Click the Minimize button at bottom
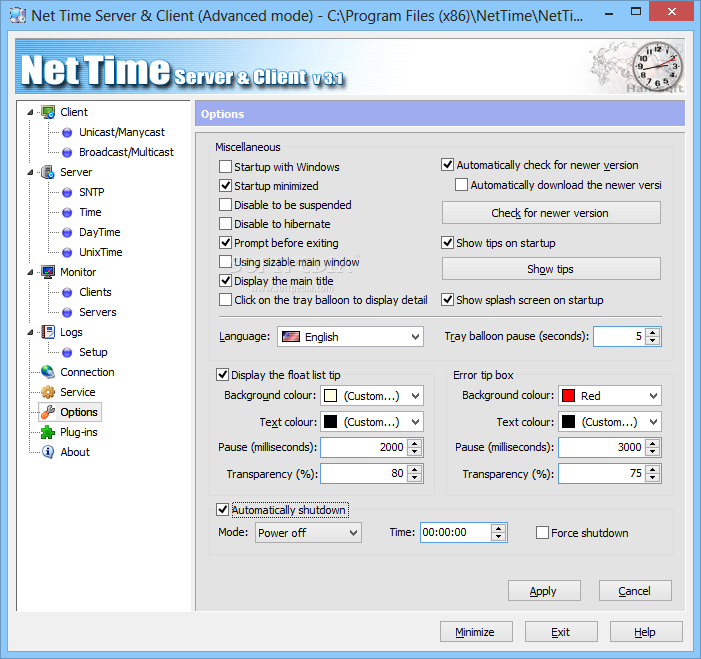Image resolution: width=701 pixels, height=659 pixels. 476,632
